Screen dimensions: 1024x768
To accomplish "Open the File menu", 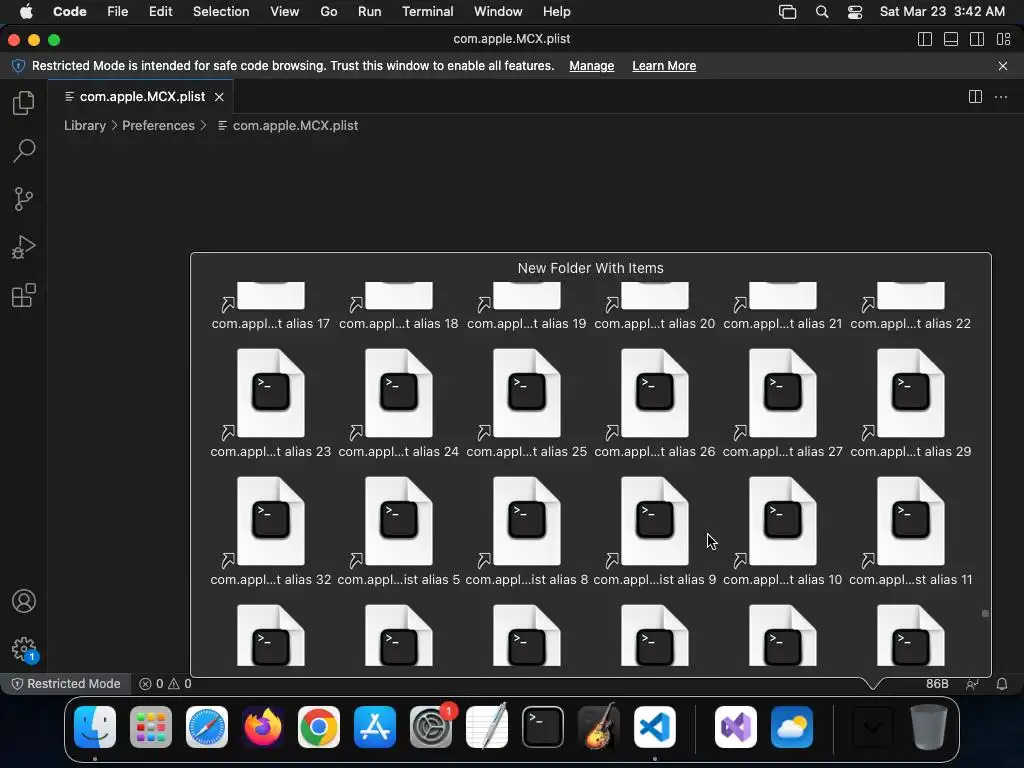I will pos(118,12).
